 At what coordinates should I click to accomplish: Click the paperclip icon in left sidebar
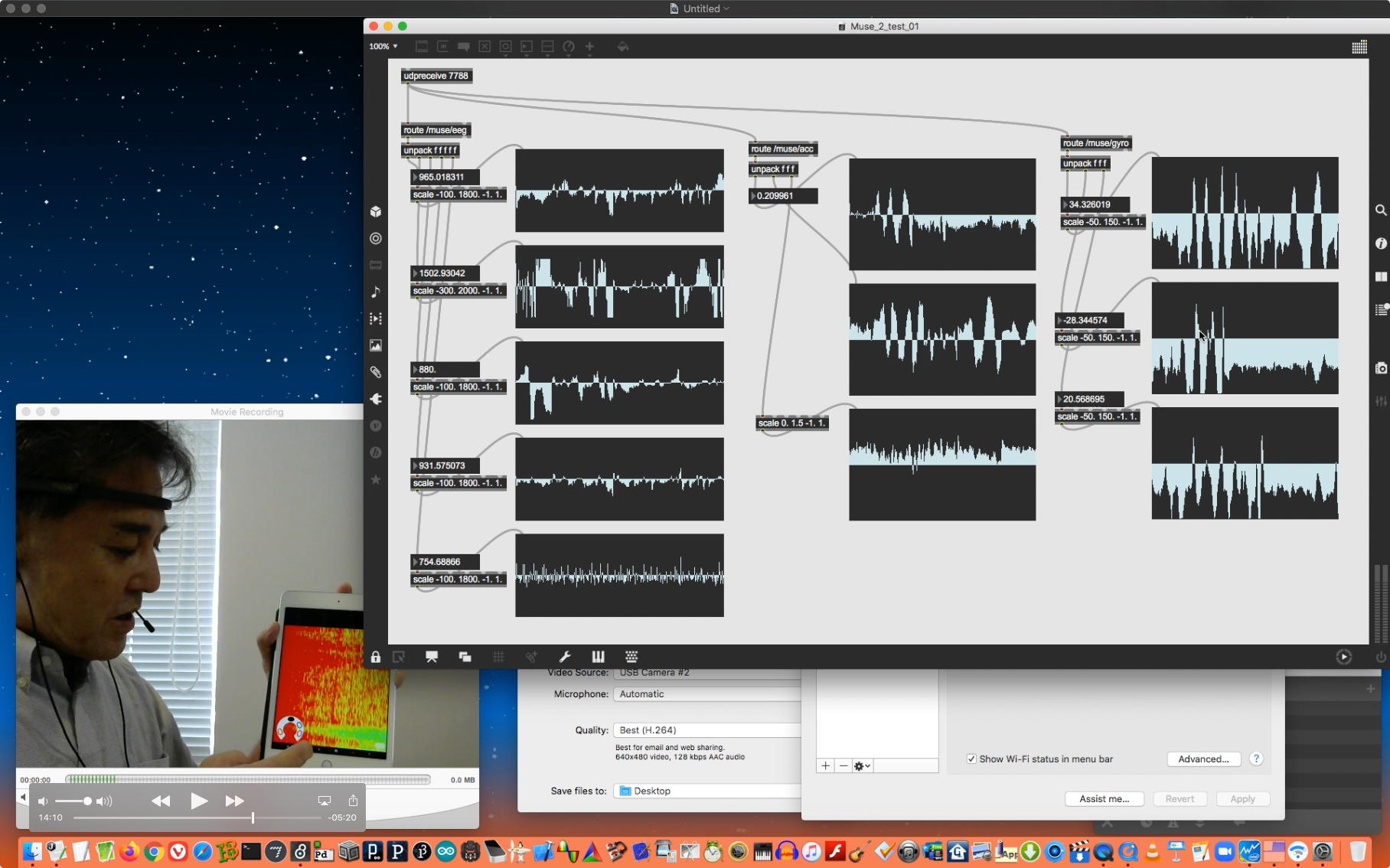[376, 373]
